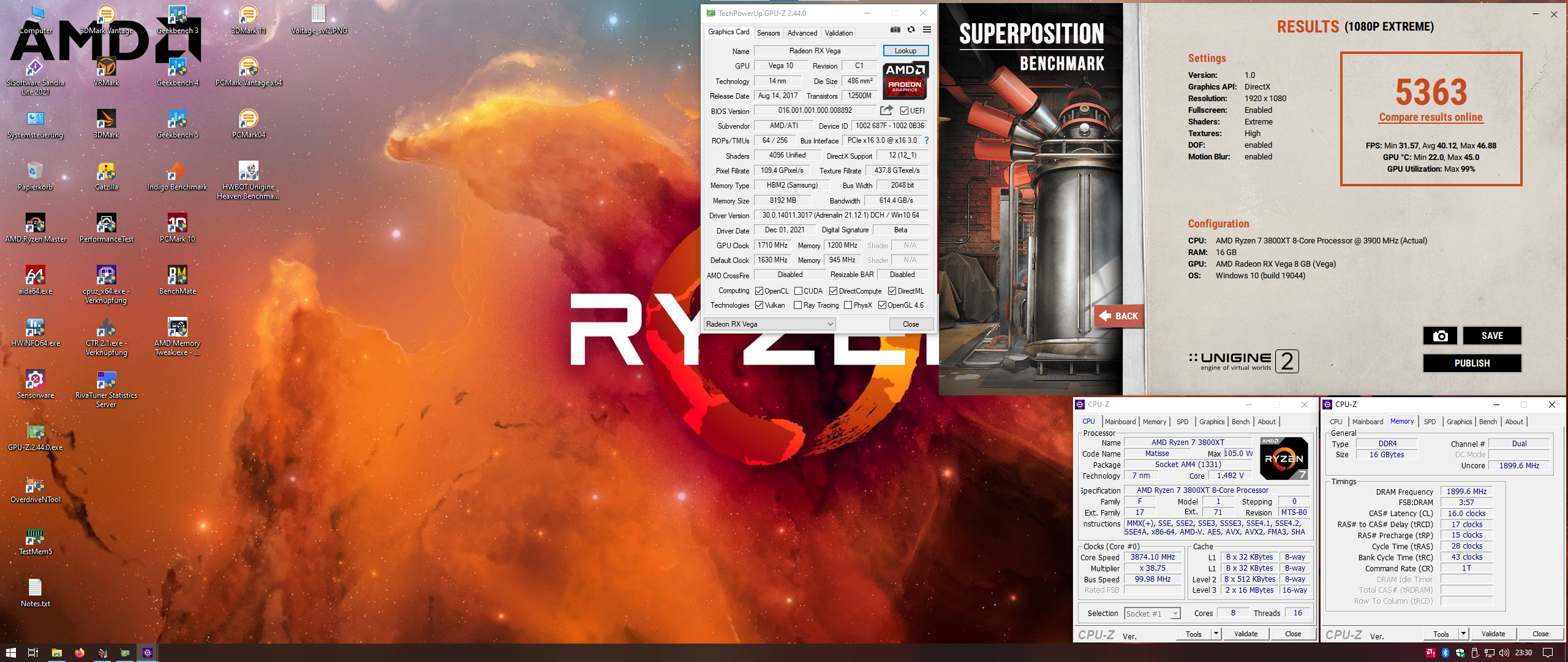Click the BACK button in Superposition
1568x662 pixels.
tap(1118, 316)
